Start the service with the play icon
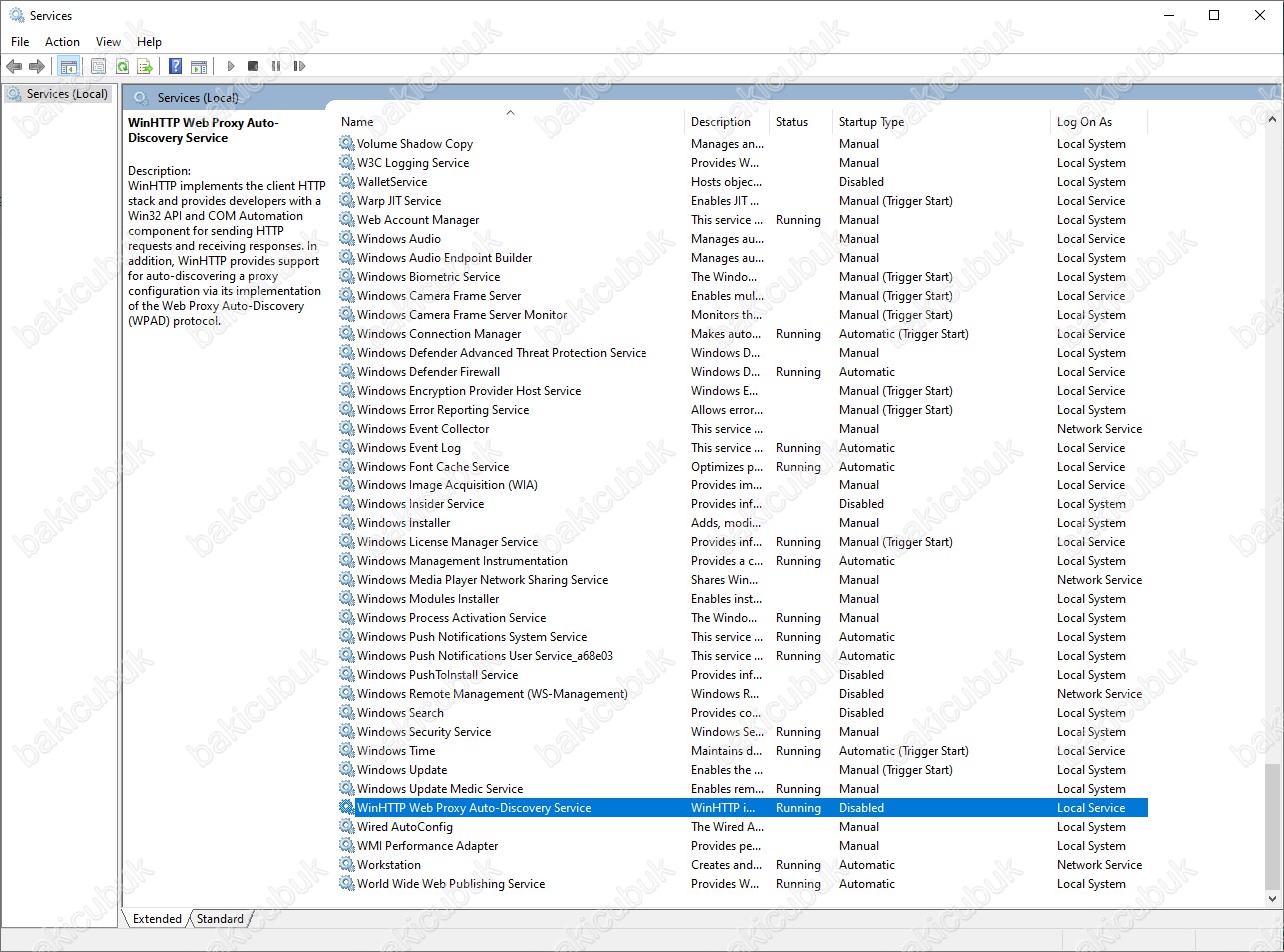The height and width of the screenshot is (952, 1284). click(x=231, y=66)
